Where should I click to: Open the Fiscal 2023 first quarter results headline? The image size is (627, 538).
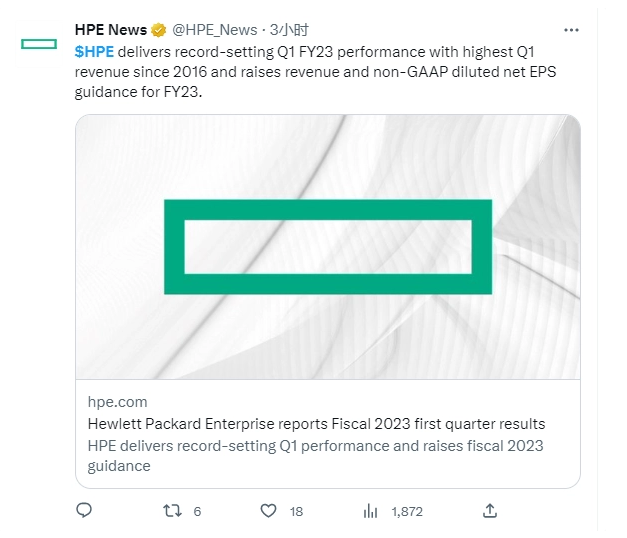(x=316, y=424)
